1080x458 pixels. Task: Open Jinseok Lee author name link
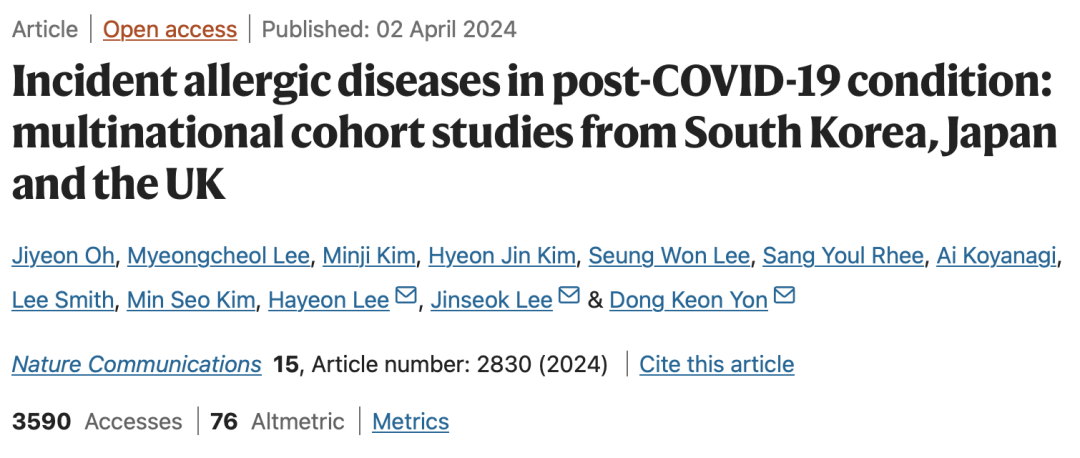click(x=492, y=300)
